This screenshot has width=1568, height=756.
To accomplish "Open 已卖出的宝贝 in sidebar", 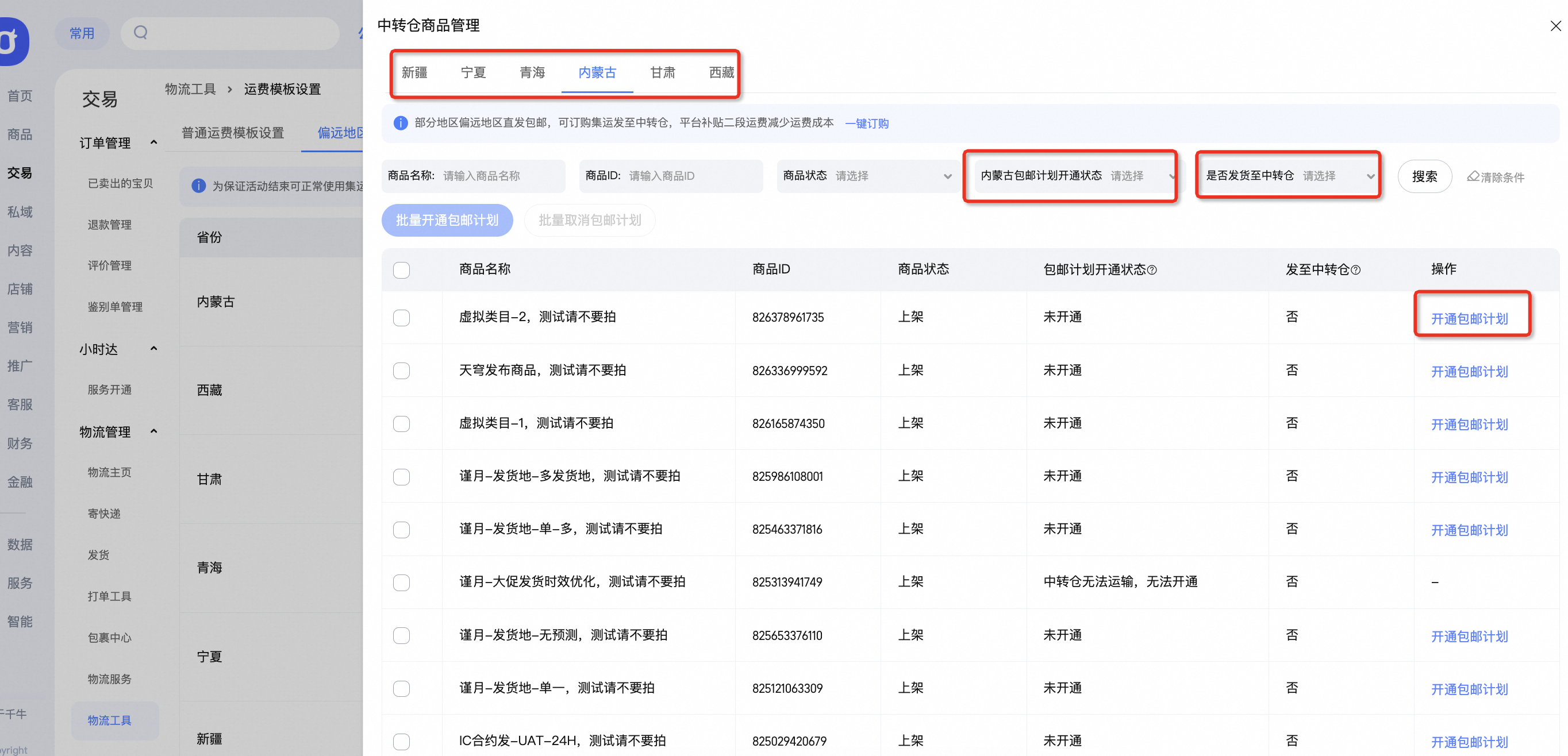I will click(x=121, y=183).
